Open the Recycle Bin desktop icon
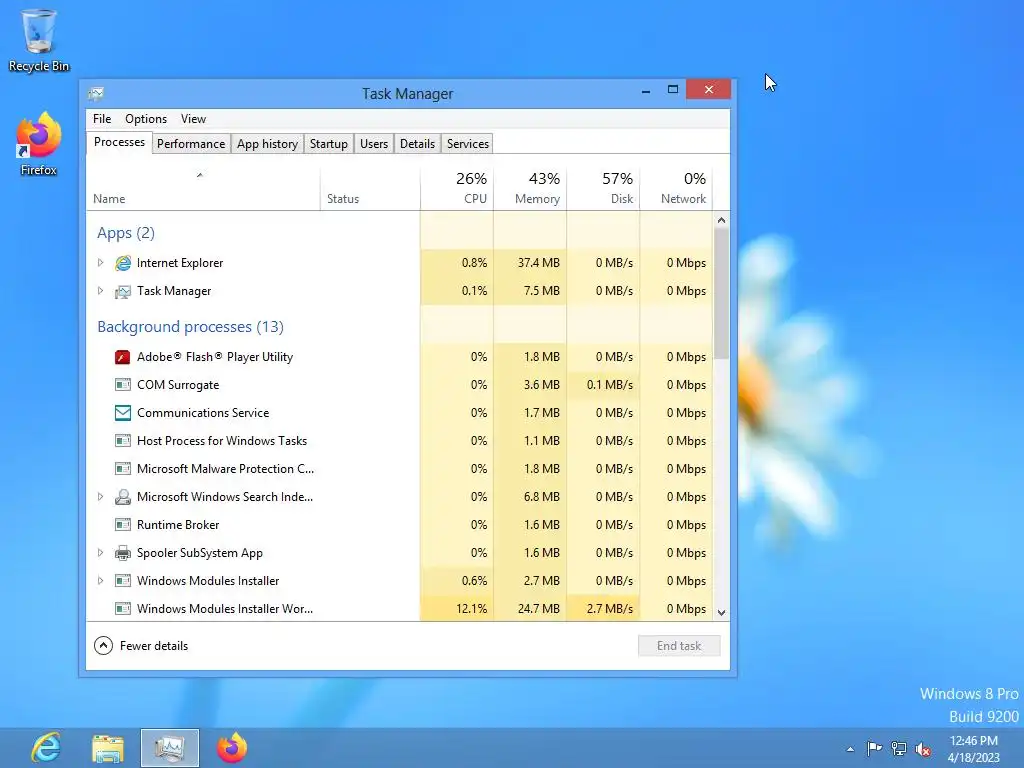Viewport: 1024px width, 768px height. (x=39, y=40)
